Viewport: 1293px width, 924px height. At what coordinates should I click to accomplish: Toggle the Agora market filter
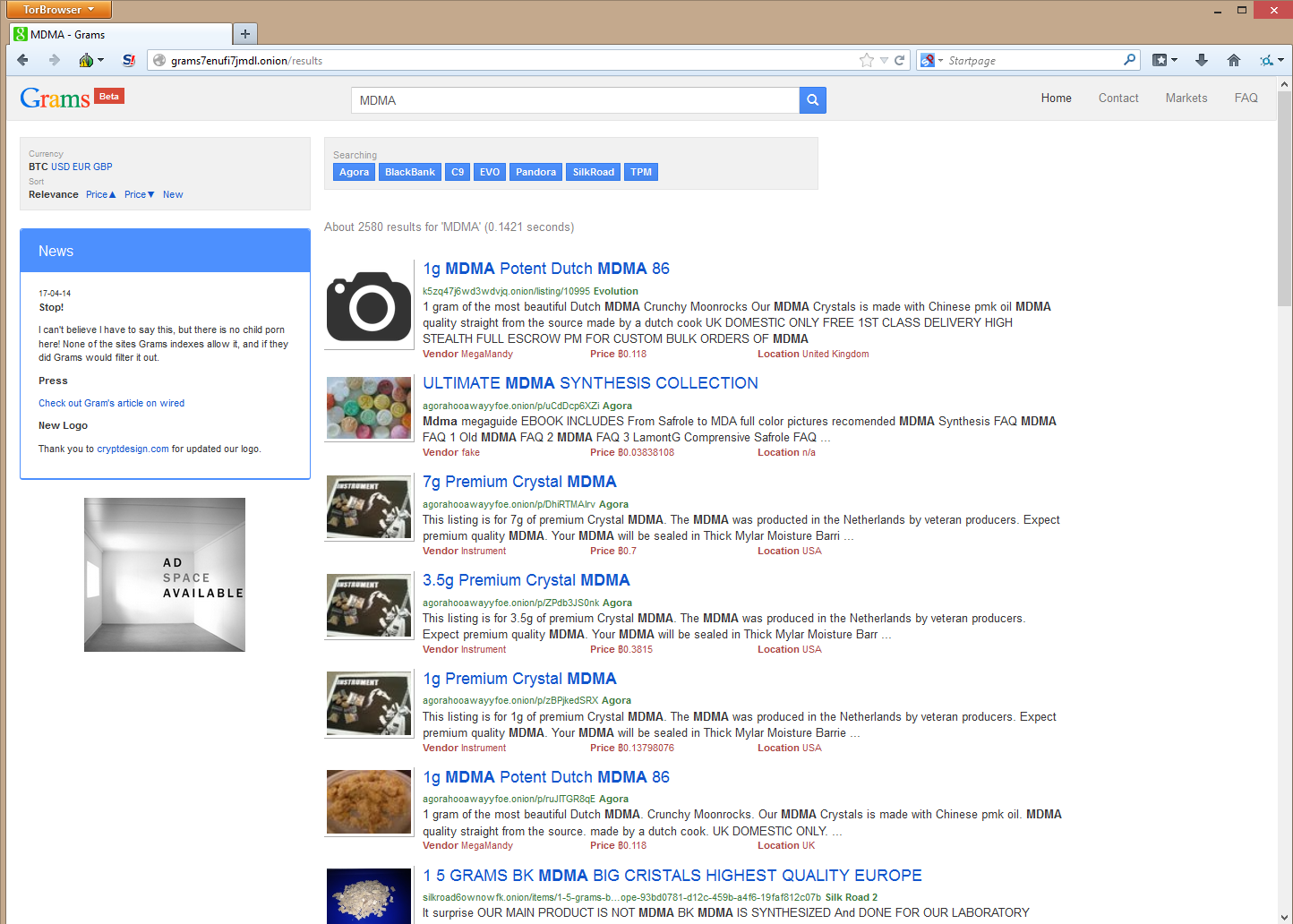pyautogui.click(x=354, y=172)
